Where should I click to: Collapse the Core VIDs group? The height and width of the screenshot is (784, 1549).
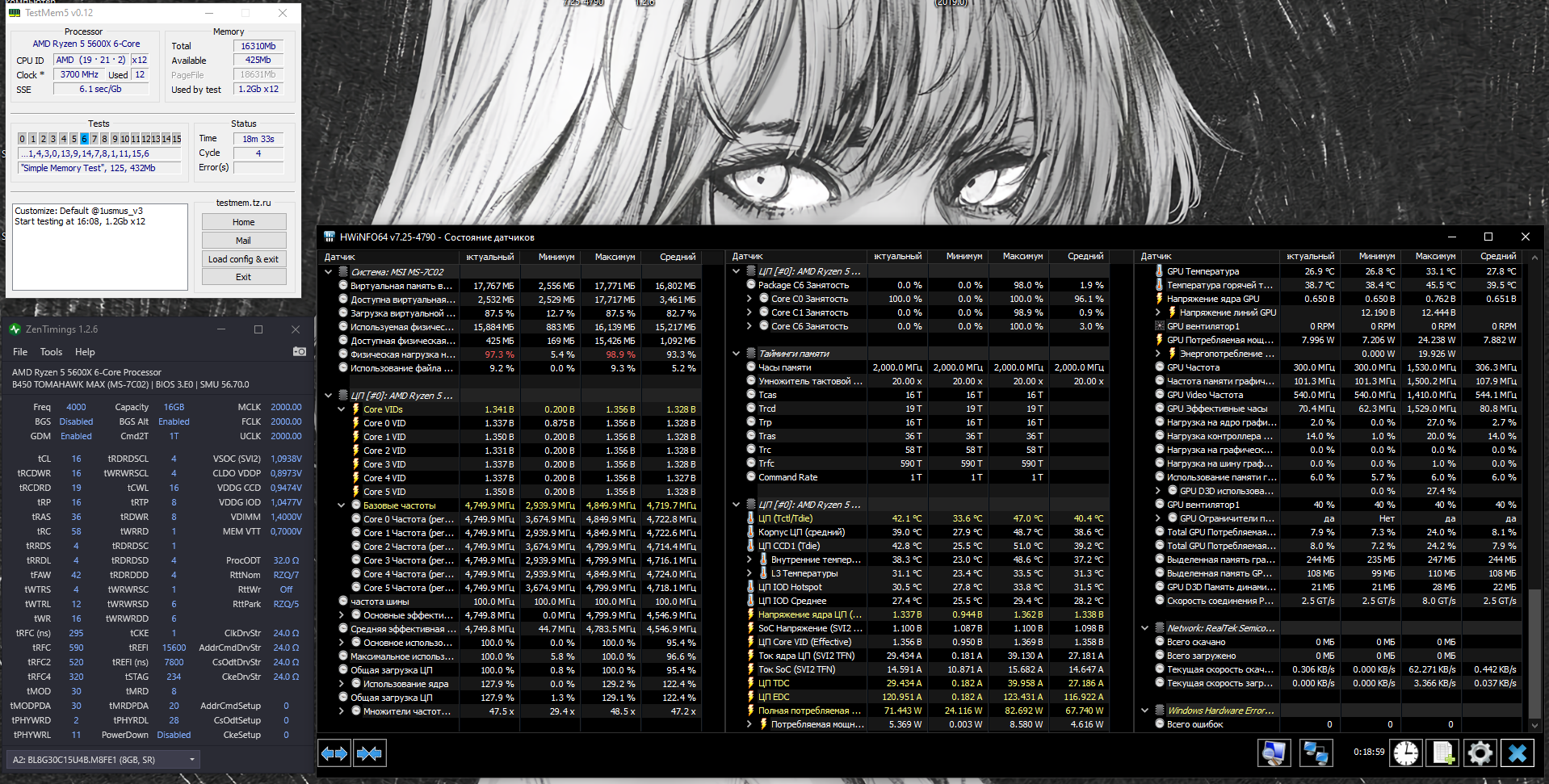point(342,409)
